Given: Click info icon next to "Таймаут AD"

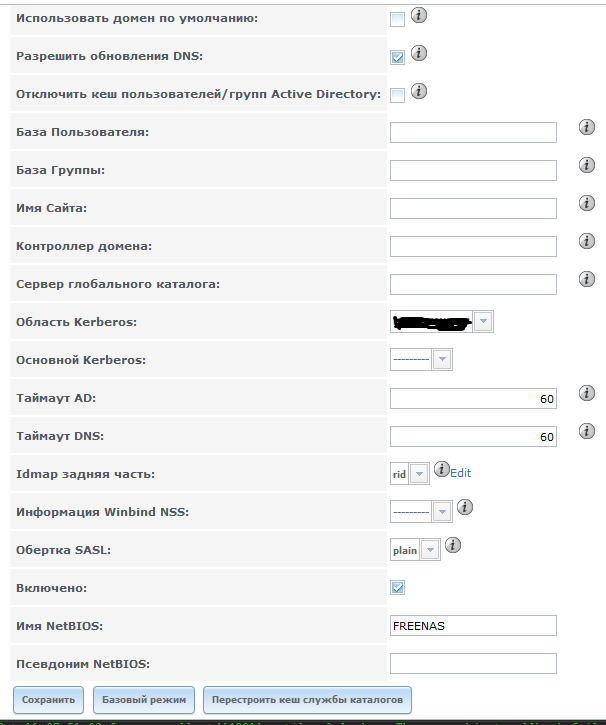Looking at the screenshot, I should [587, 393].
